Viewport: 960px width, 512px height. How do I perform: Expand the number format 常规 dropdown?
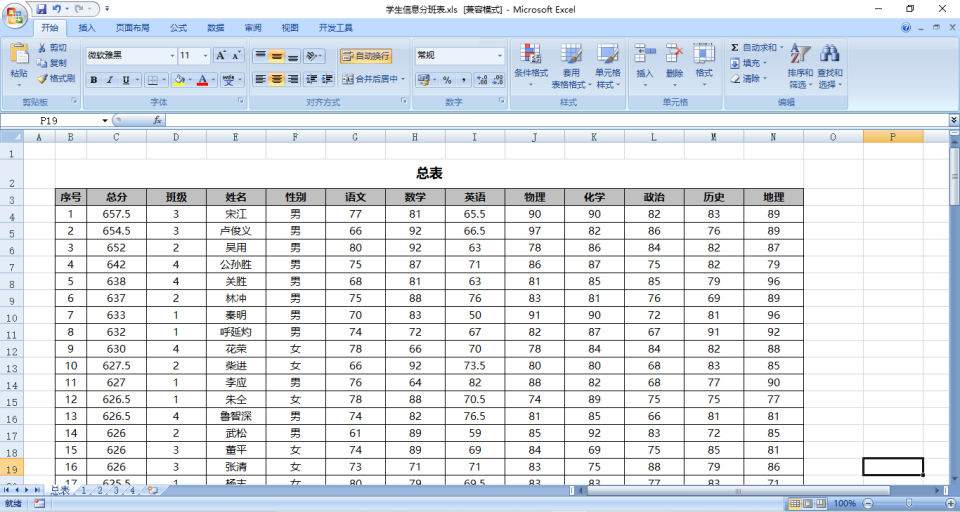pos(500,56)
